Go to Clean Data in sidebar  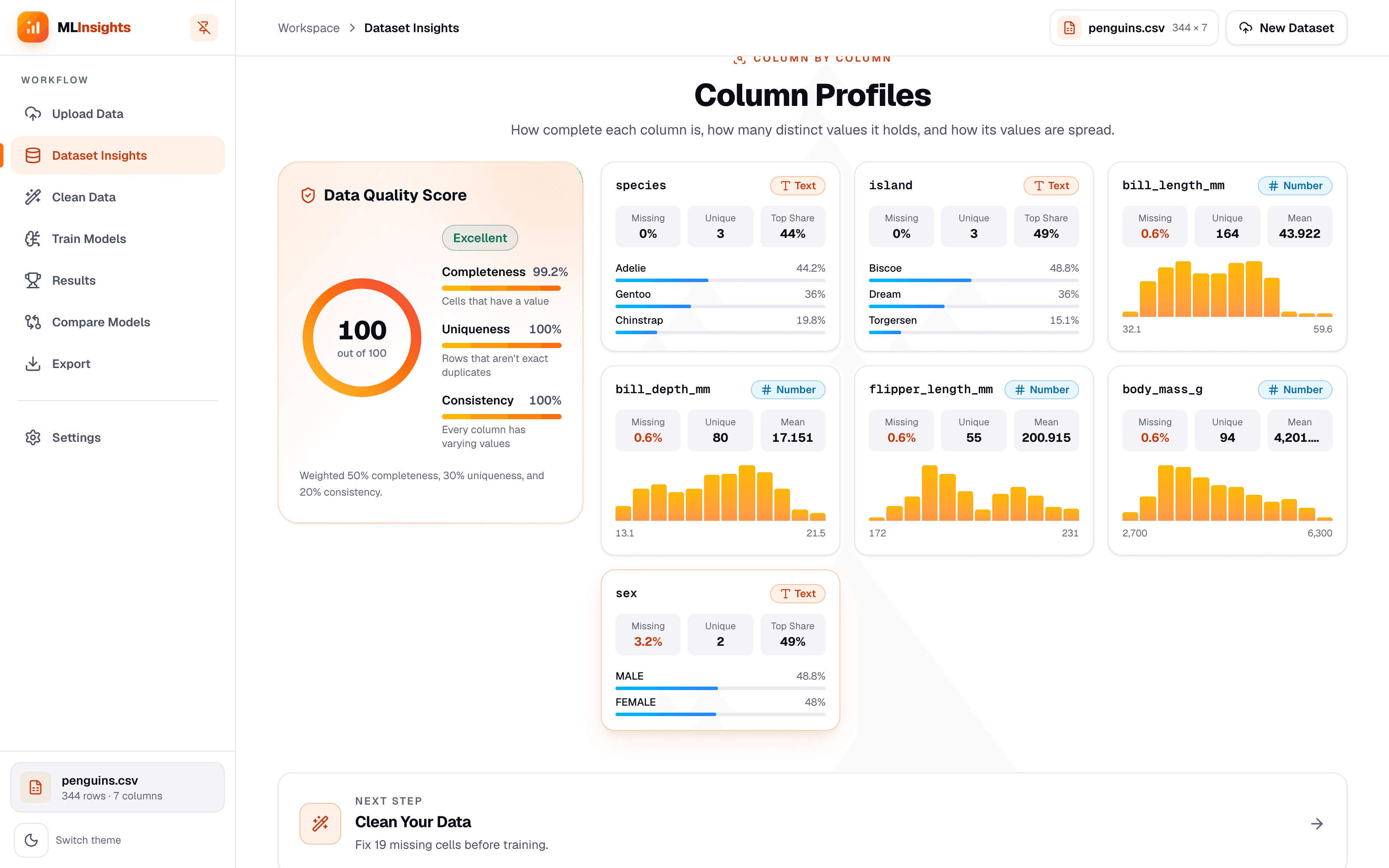click(118, 197)
